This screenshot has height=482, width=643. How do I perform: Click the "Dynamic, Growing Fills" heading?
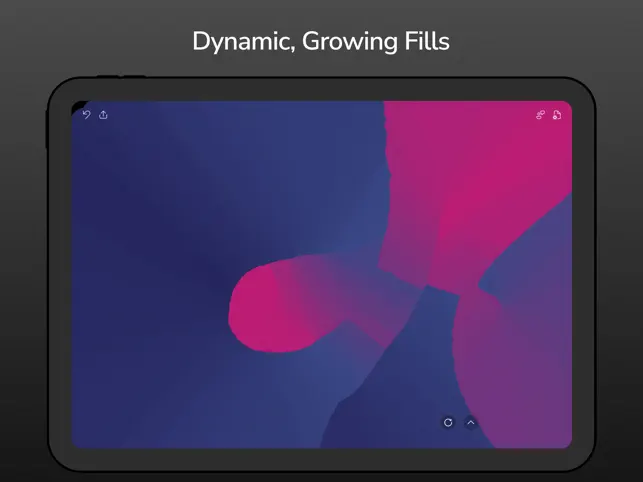click(x=321, y=41)
